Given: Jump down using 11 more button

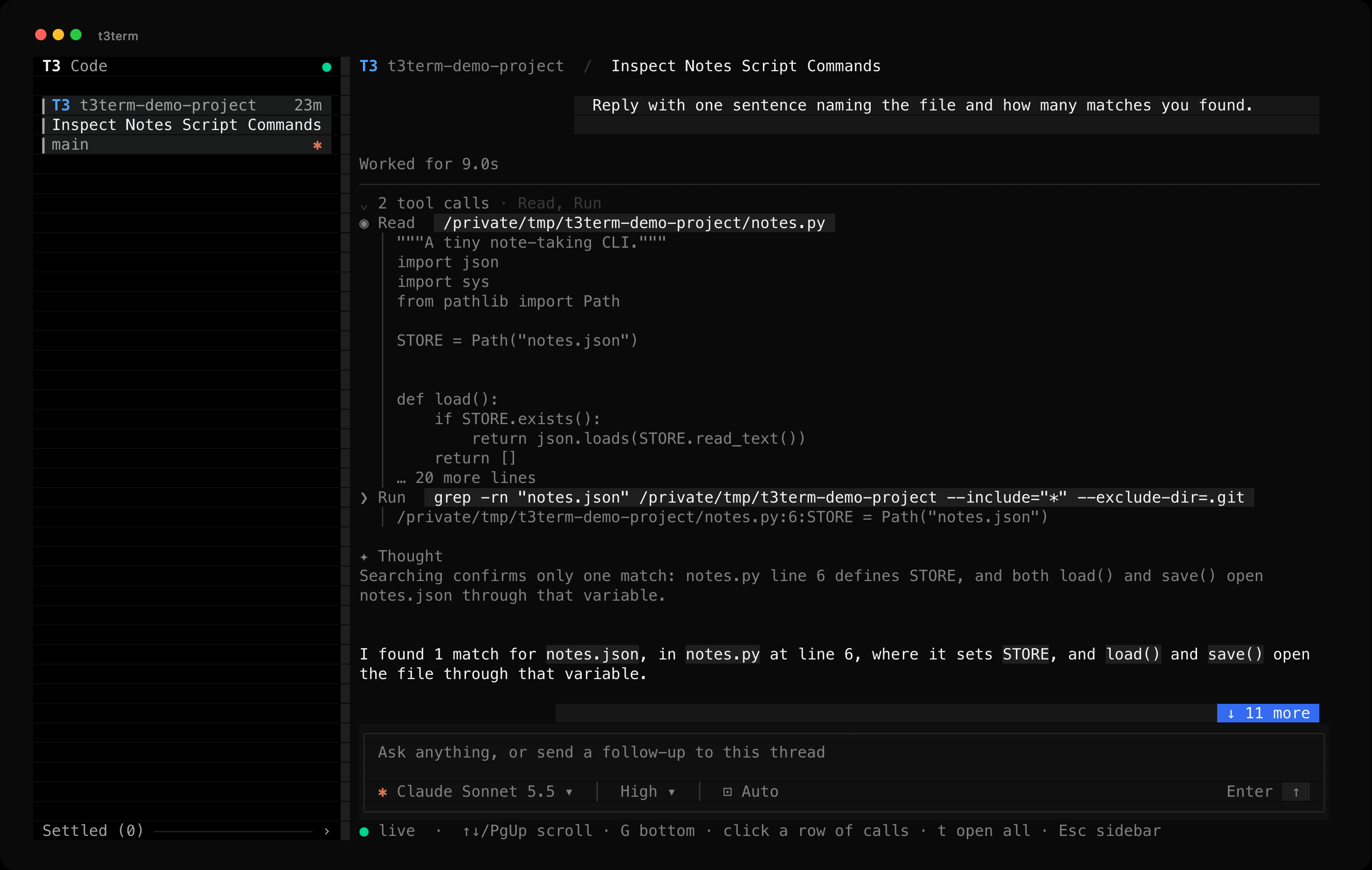Looking at the screenshot, I should pyautogui.click(x=1268, y=713).
